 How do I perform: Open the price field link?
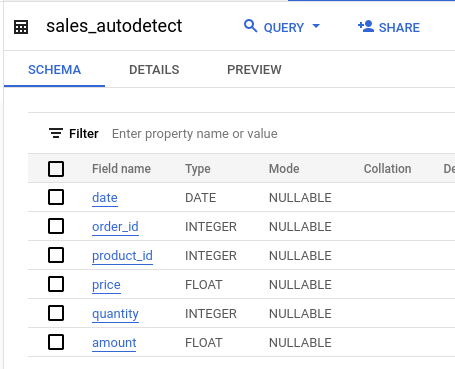[x=106, y=285]
